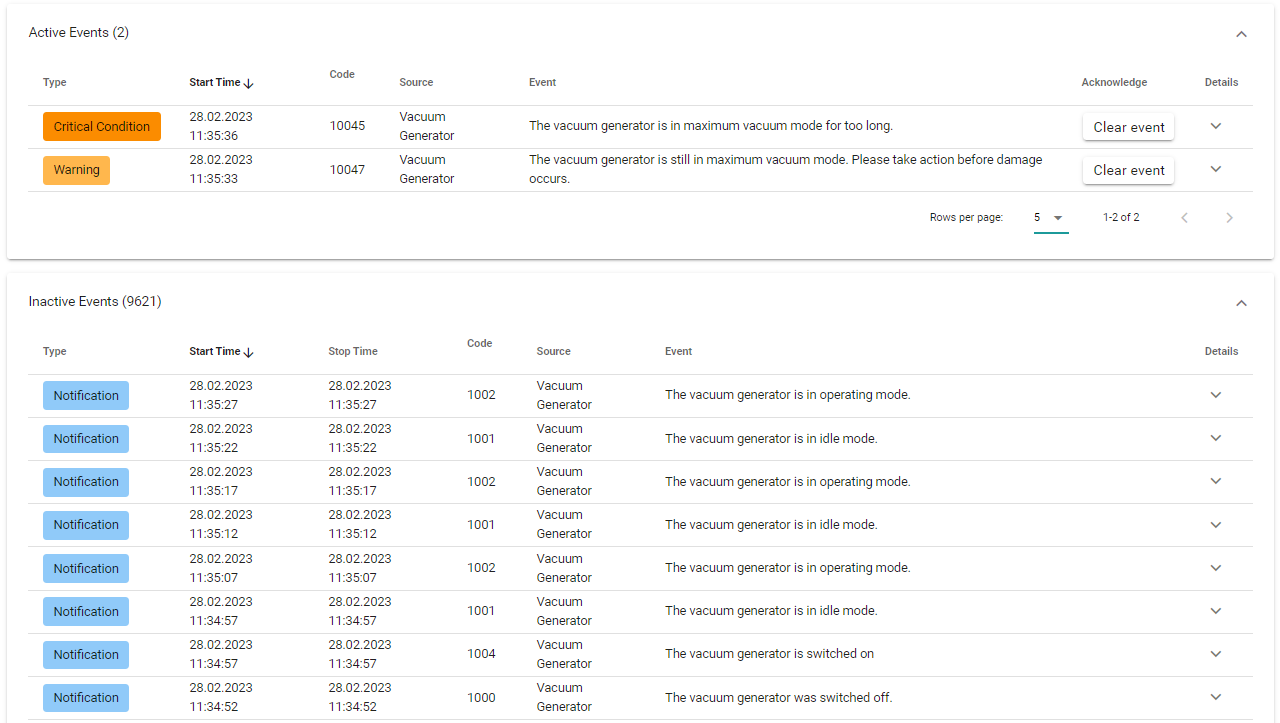Open the rows per page dropdown
The image size is (1280, 723).
[x=1050, y=218]
